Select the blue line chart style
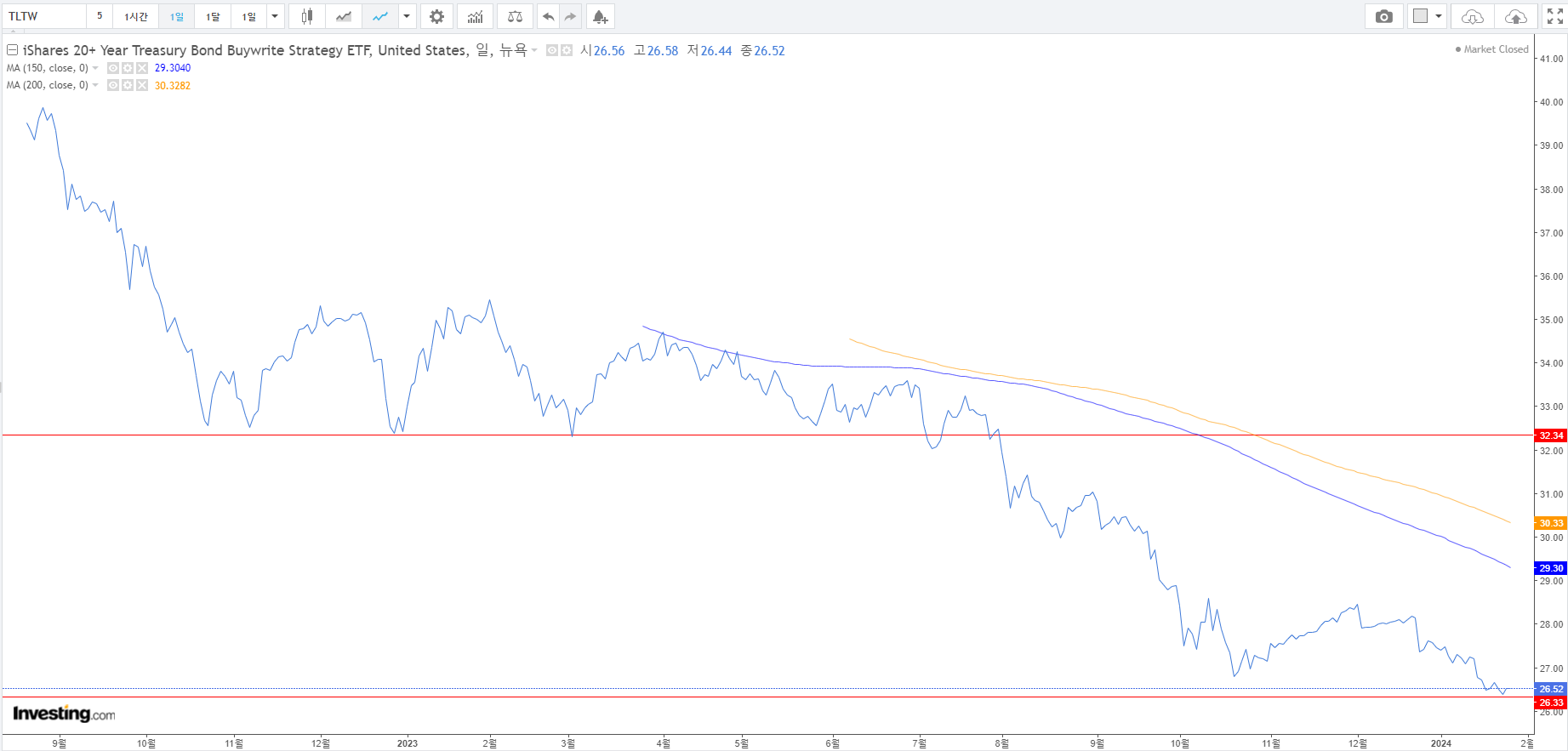The width and height of the screenshot is (1568, 751). [380, 16]
